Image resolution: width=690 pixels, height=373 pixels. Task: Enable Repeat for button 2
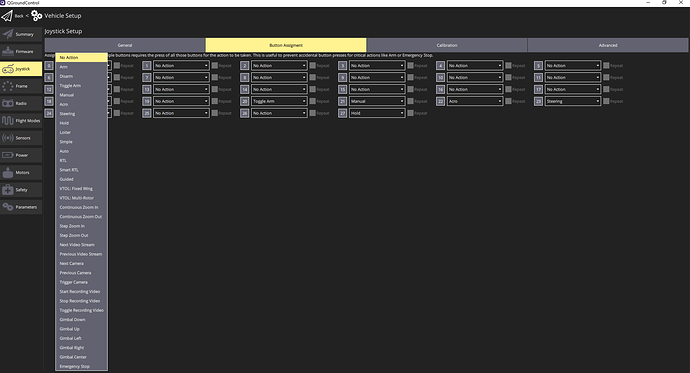312,66
